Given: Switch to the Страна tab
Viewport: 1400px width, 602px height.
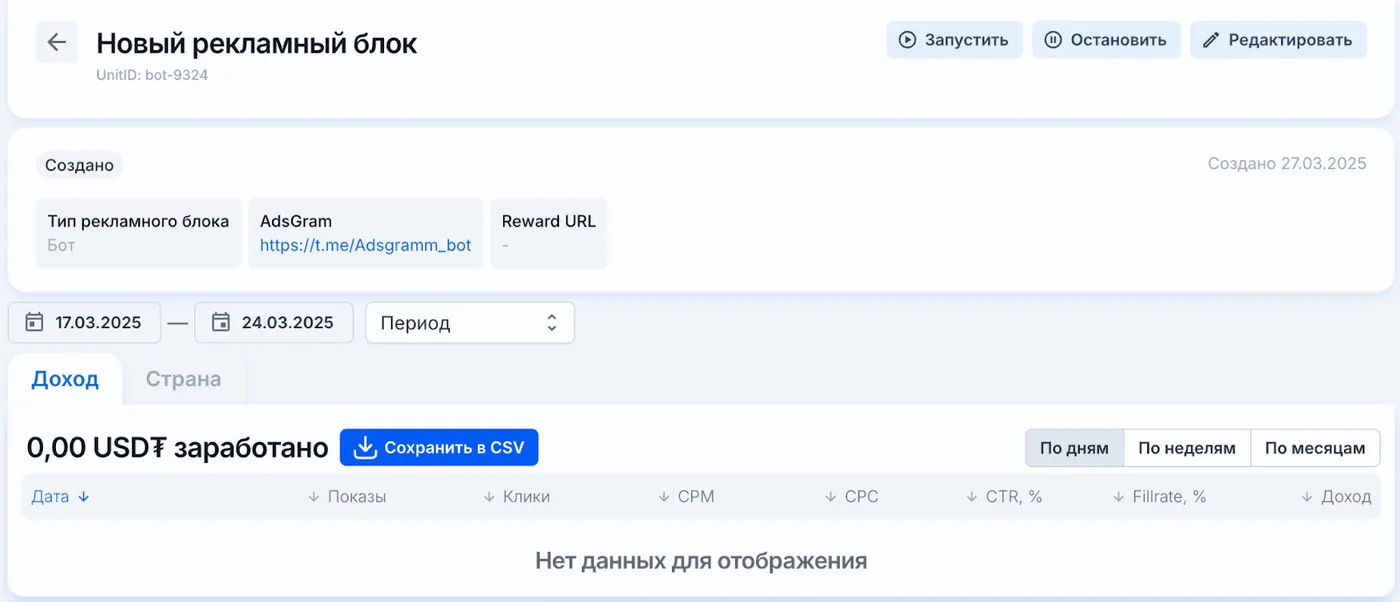Looking at the screenshot, I should click(183, 379).
